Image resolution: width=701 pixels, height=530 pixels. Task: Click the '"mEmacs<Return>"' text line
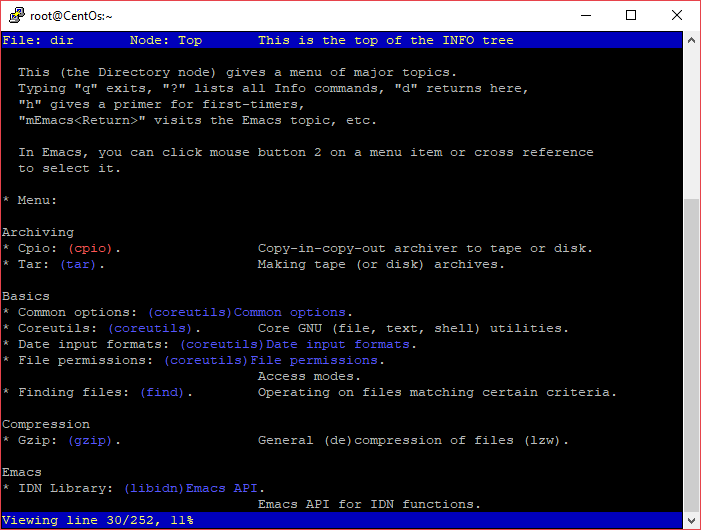(x=198, y=121)
